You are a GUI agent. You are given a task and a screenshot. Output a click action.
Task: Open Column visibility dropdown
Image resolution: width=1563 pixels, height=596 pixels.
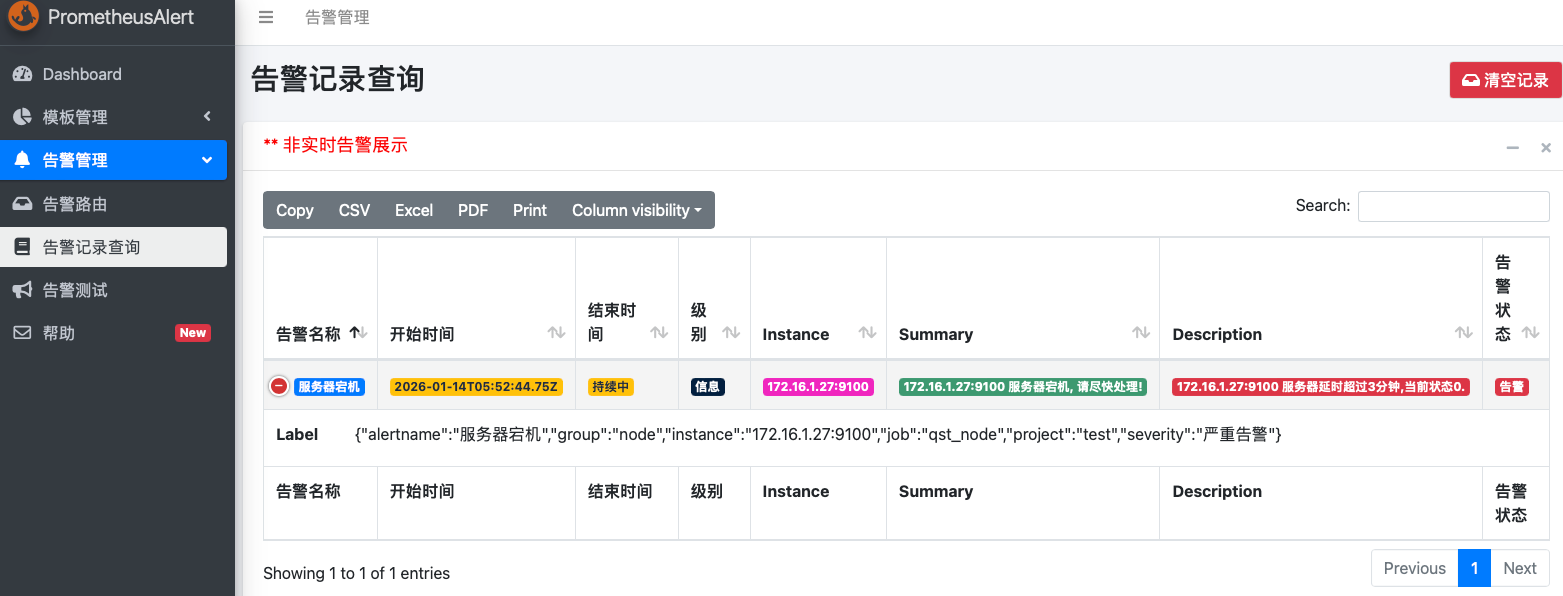[x=636, y=210]
